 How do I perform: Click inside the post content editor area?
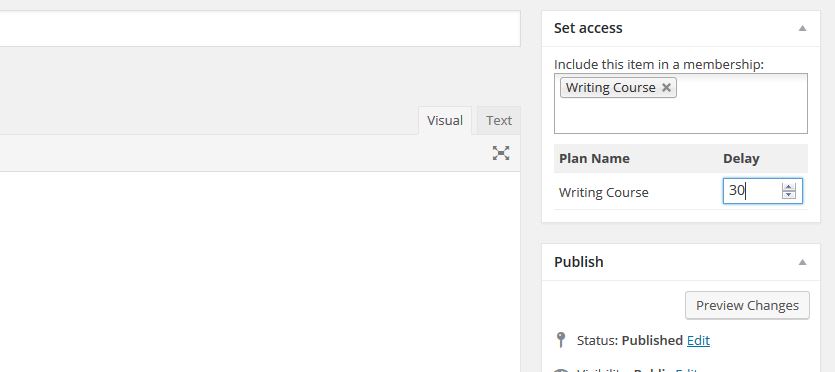click(x=260, y=271)
